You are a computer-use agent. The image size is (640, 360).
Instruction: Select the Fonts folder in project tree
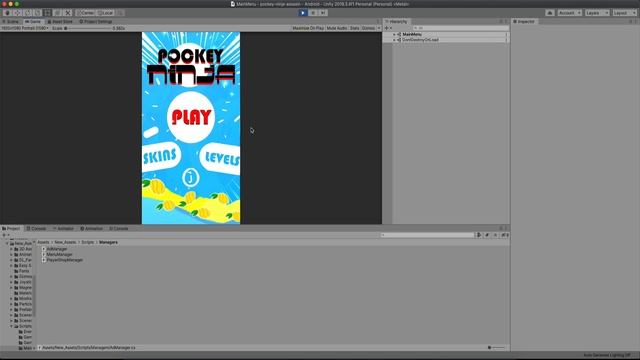pos(22,271)
